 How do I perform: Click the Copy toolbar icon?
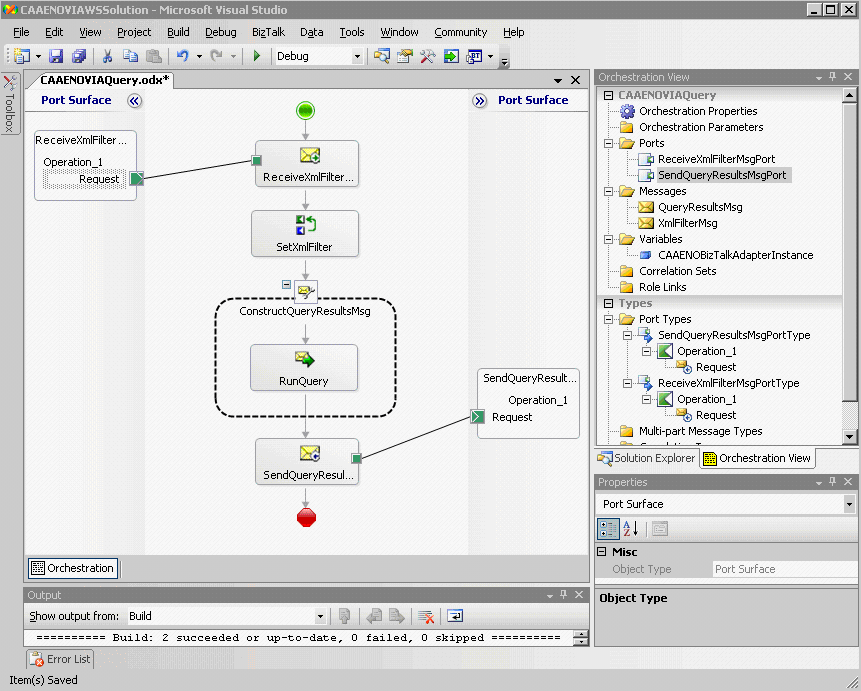pos(131,56)
